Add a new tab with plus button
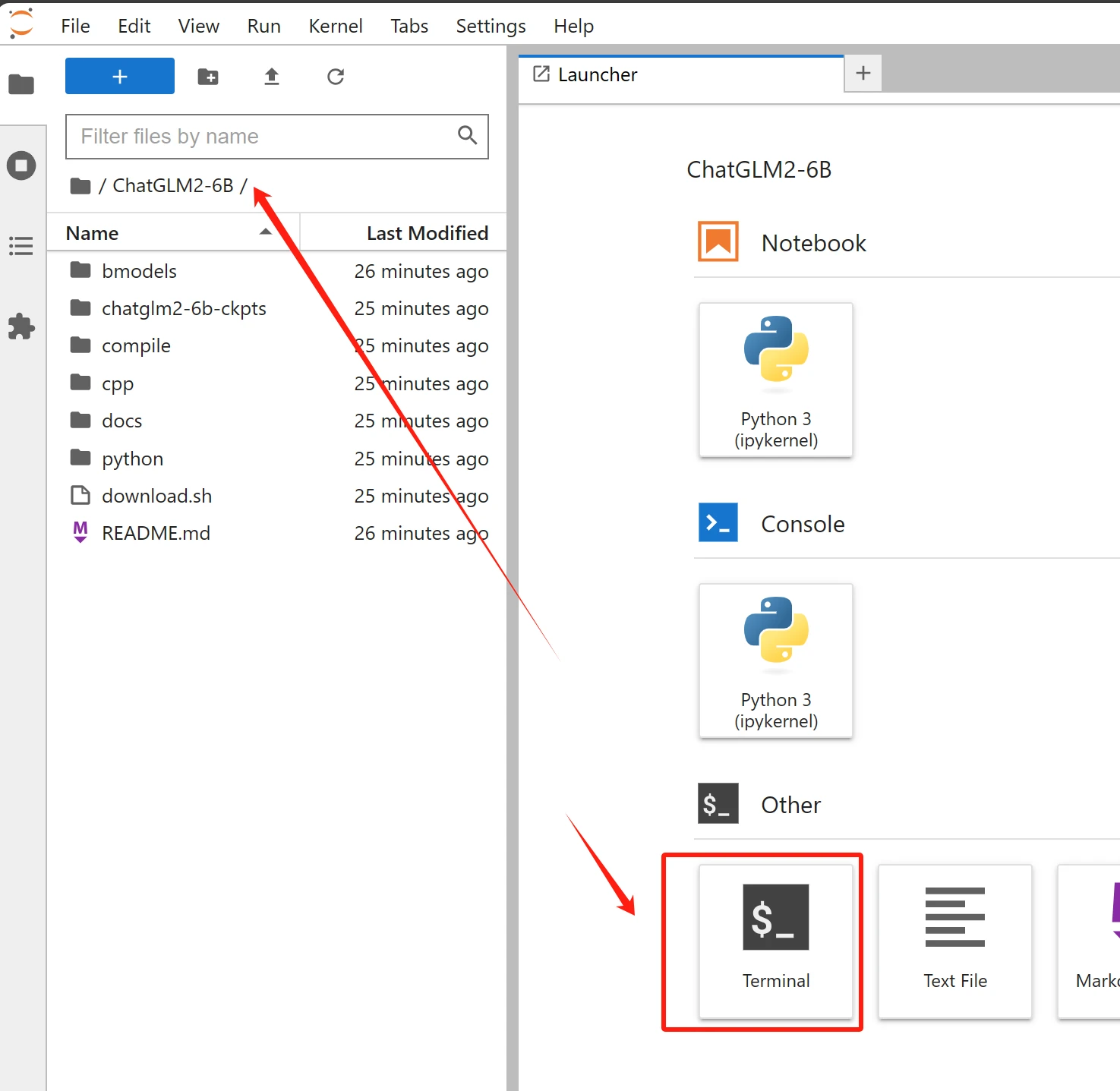The image size is (1120, 1091). pyautogui.click(x=863, y=74)
